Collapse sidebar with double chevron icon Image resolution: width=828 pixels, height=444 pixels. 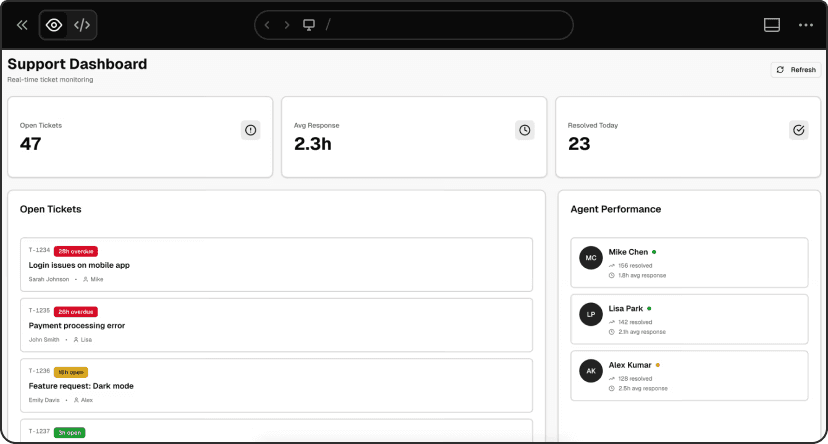pyautogui.click(x=22, y=25)
